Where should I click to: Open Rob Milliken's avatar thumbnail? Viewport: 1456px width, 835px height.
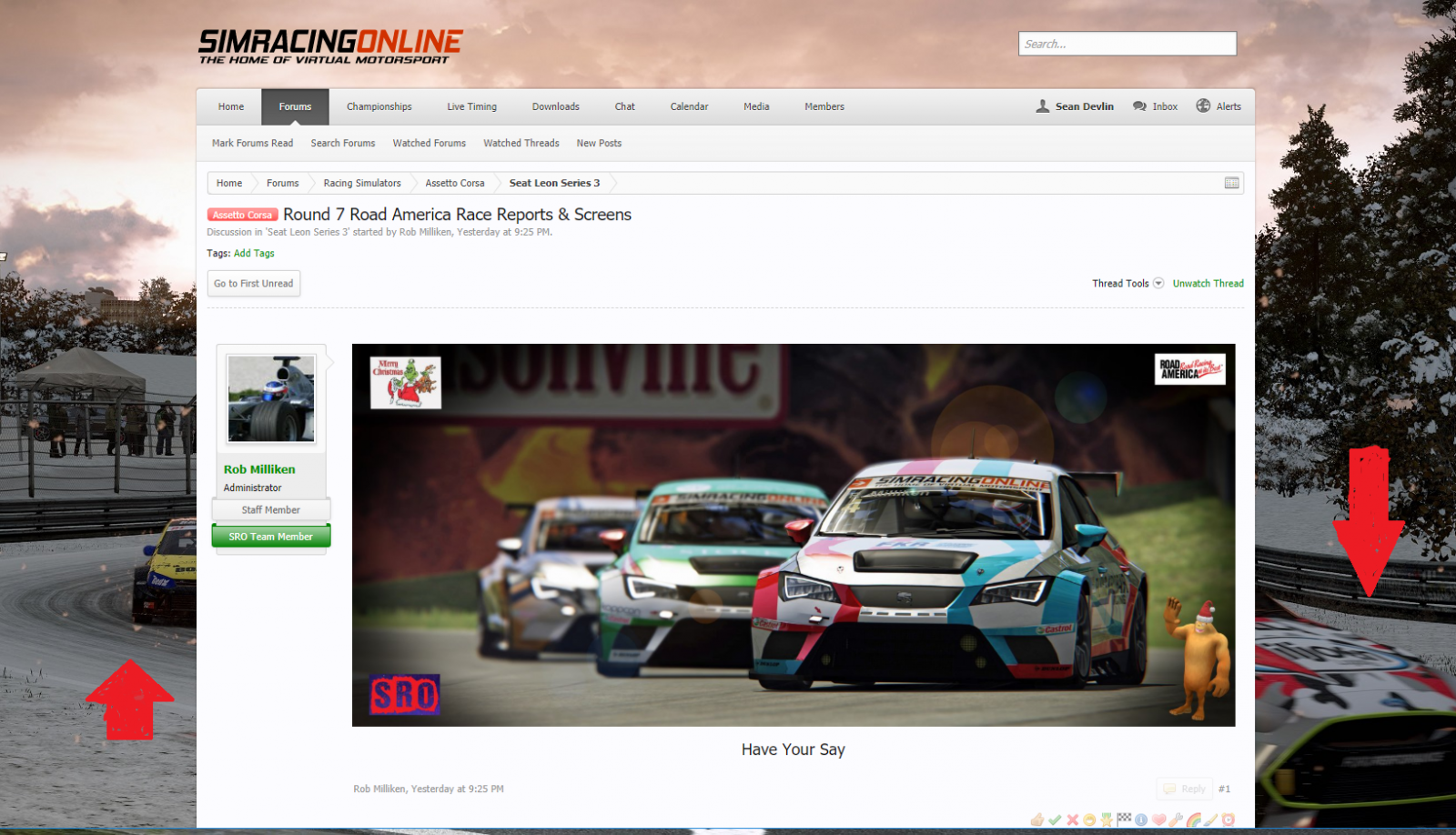271,398
